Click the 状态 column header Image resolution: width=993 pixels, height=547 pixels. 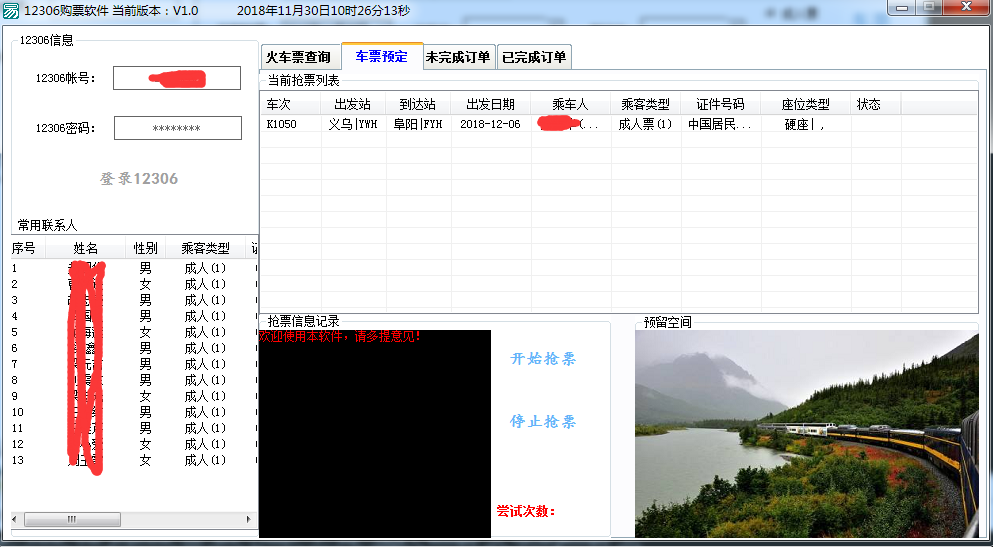(876, 104)
